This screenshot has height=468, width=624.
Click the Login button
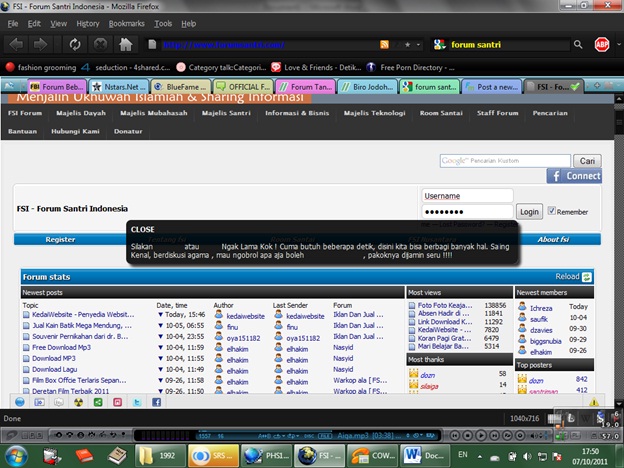tap(529, 212)
